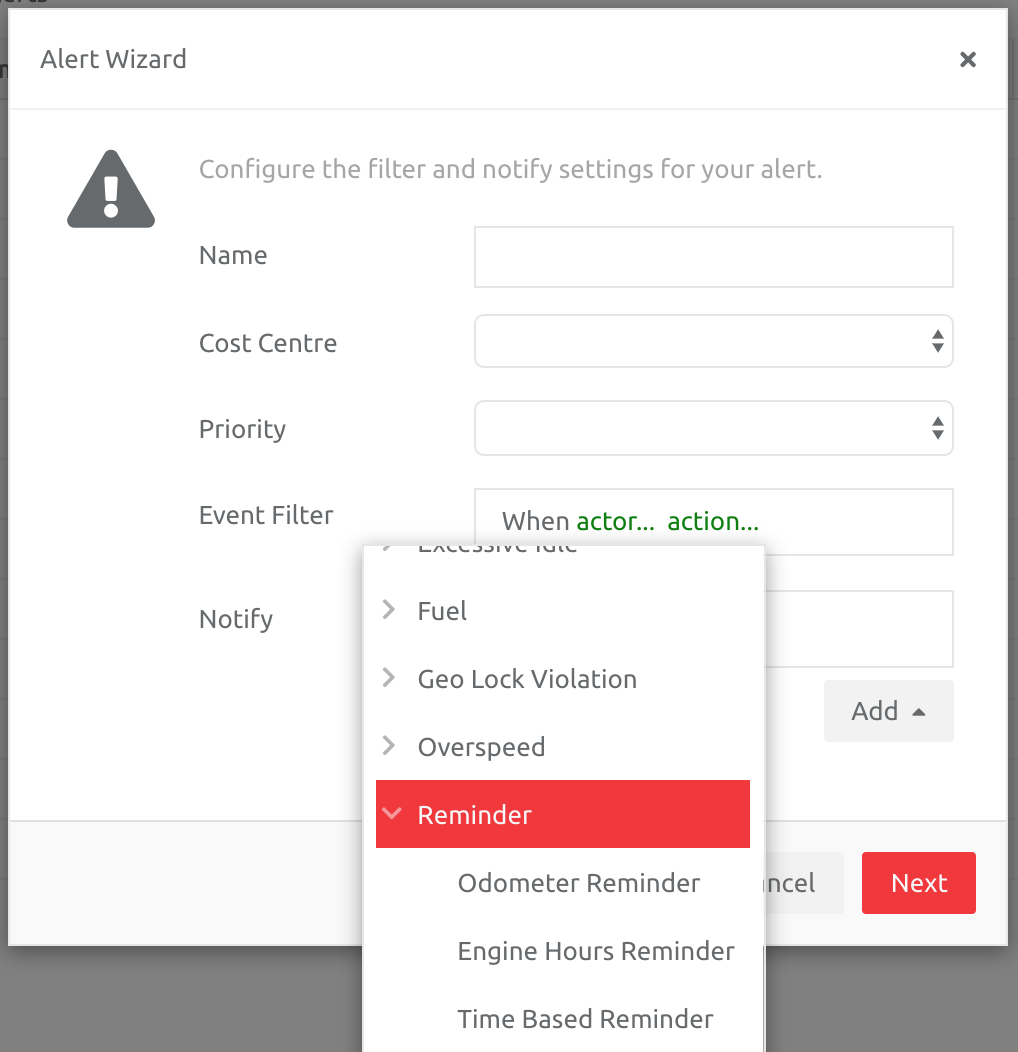Viewport: 1018px width, 1052px height.
Task: Click the warning triangle alert icon
Action: tap(110, 190)
